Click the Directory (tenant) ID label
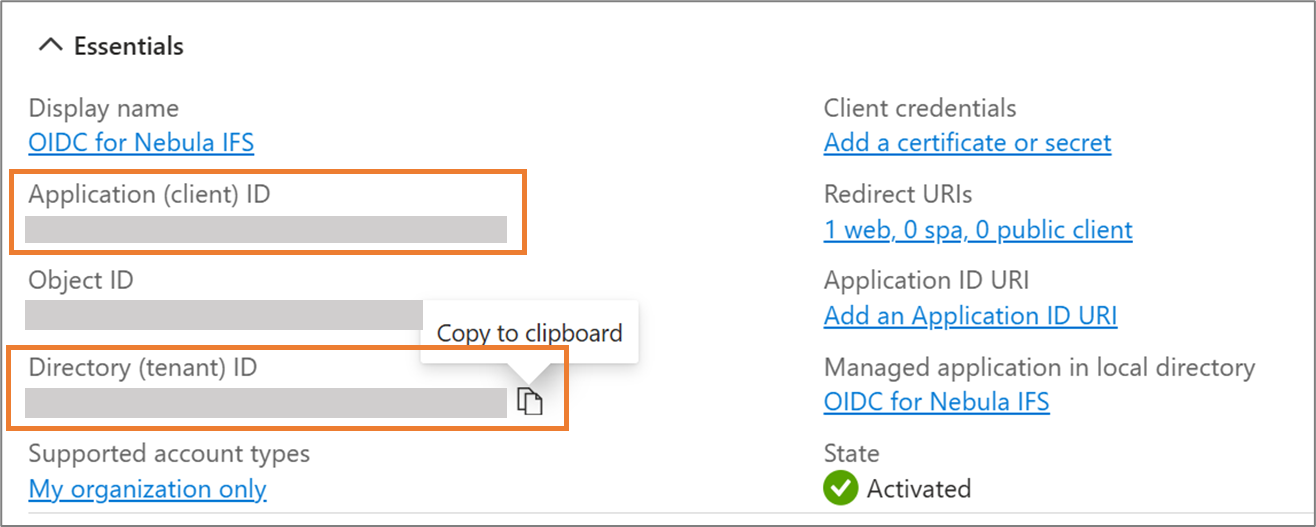Screen dimensions: 1316x527 (x=143, y=367)
